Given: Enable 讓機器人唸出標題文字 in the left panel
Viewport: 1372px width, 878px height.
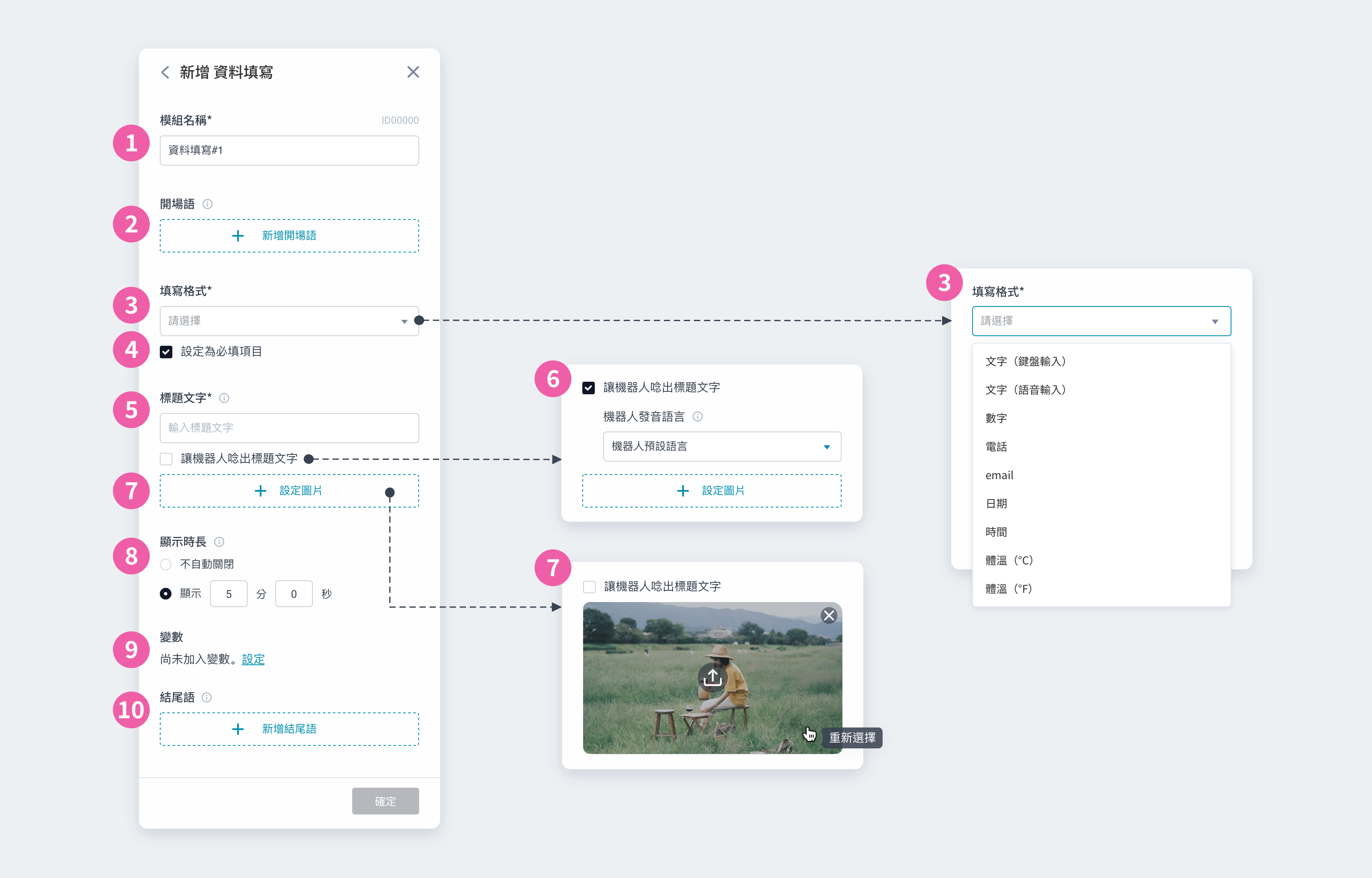Looking at the screenshot, I should pyautogui.click(x=166, y=459).
